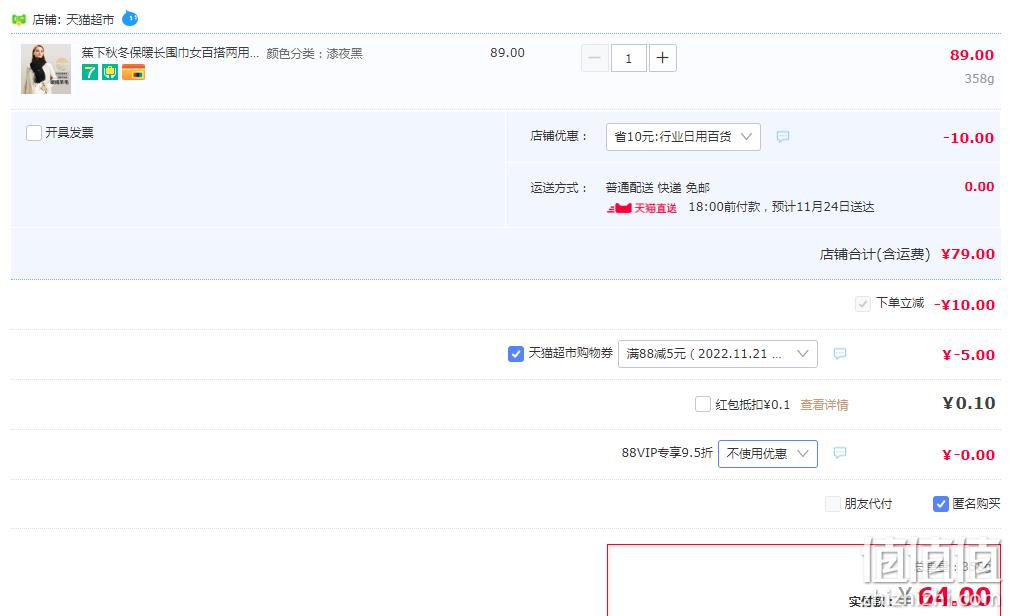
Task: Toggle the 下单立减 checkbox
Action: pyautogui.click(x=863, y=304)
